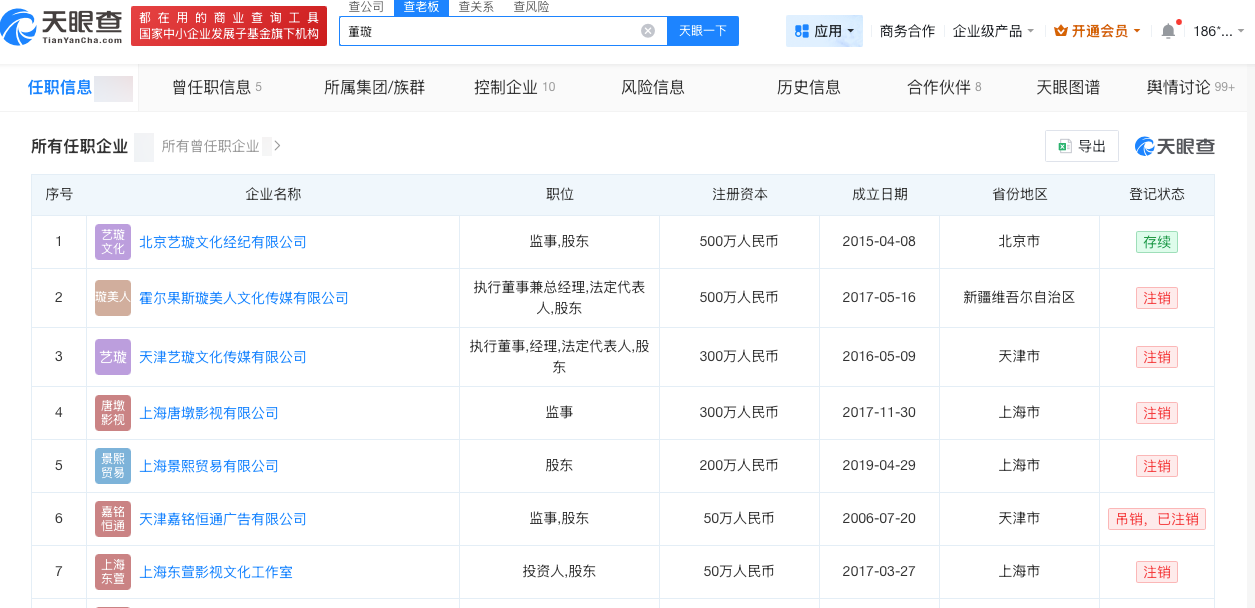Click inside the search input showing 董璇
Viewport: 1255px width, 608px height.
tap(500, 31)
